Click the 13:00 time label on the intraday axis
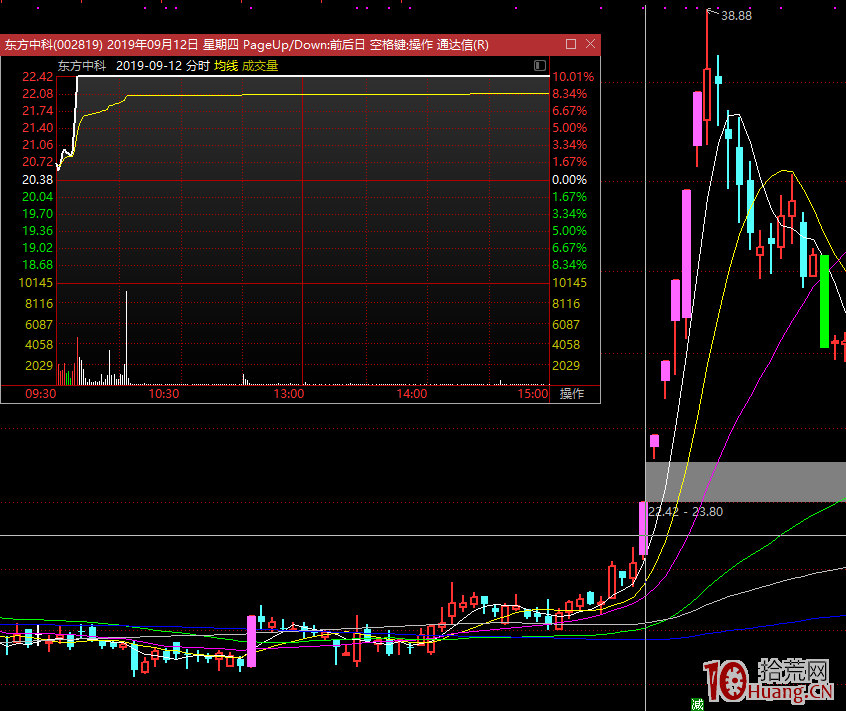 288,394
